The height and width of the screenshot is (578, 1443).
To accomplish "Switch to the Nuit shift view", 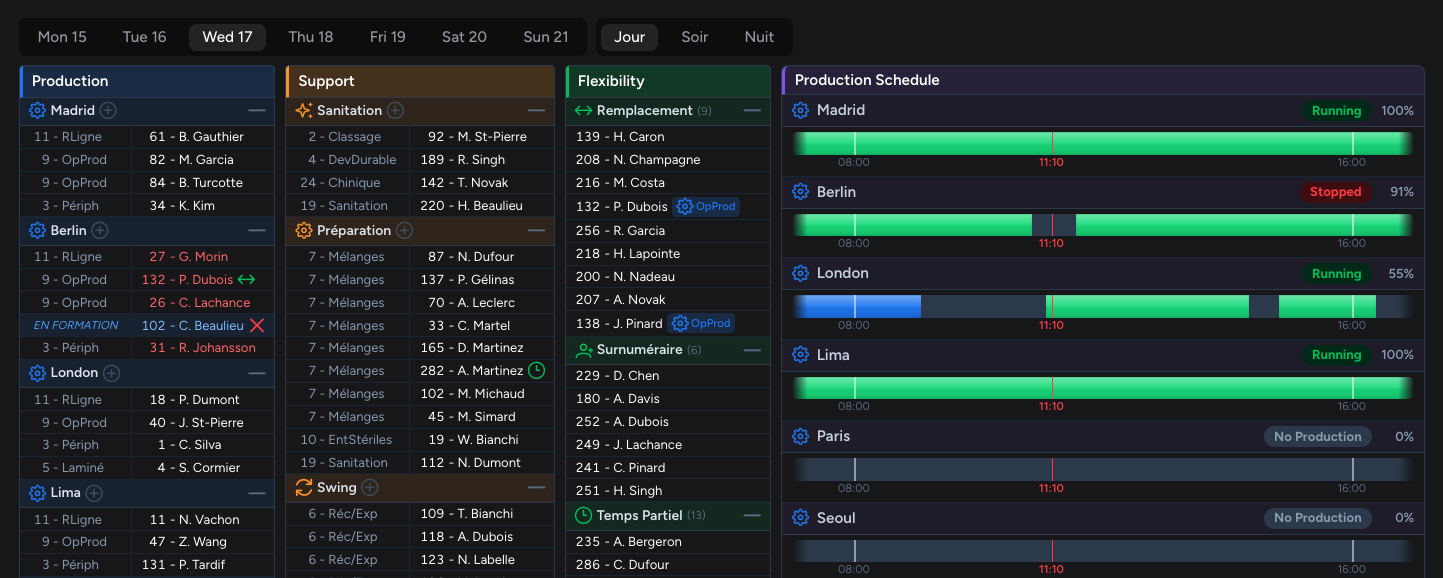I will [x=759, y=36].
